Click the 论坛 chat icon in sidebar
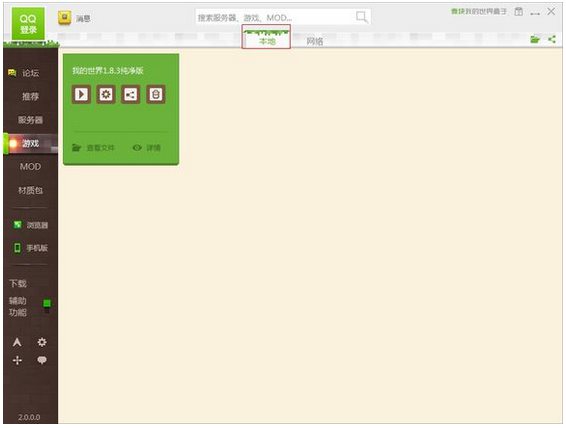Image resolution: width=566 pixels, height=428 pixels. point(12,73)
